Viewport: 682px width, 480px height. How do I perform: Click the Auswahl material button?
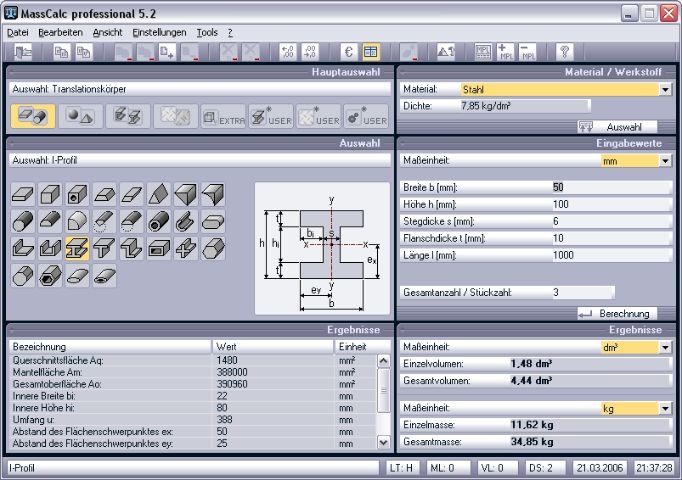616,127
